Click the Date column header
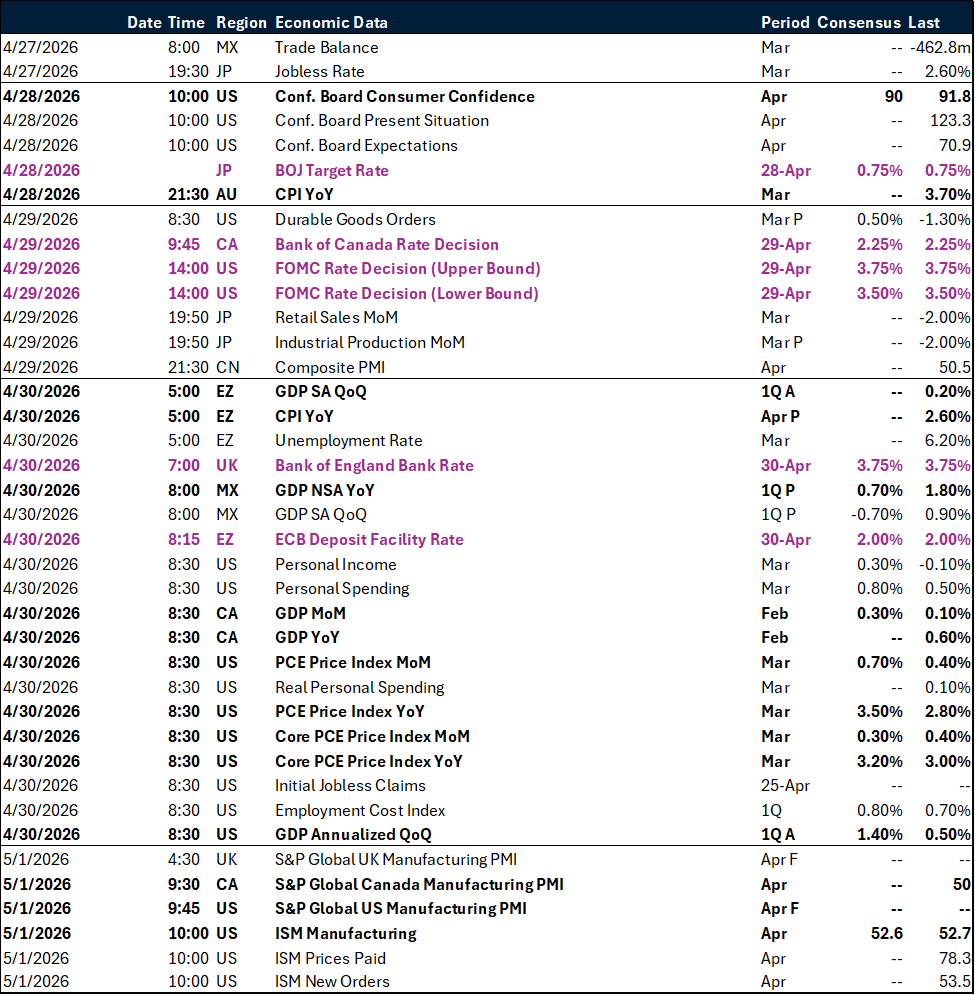The height and width of the screenshot is (995, 975). pos(145,22)
